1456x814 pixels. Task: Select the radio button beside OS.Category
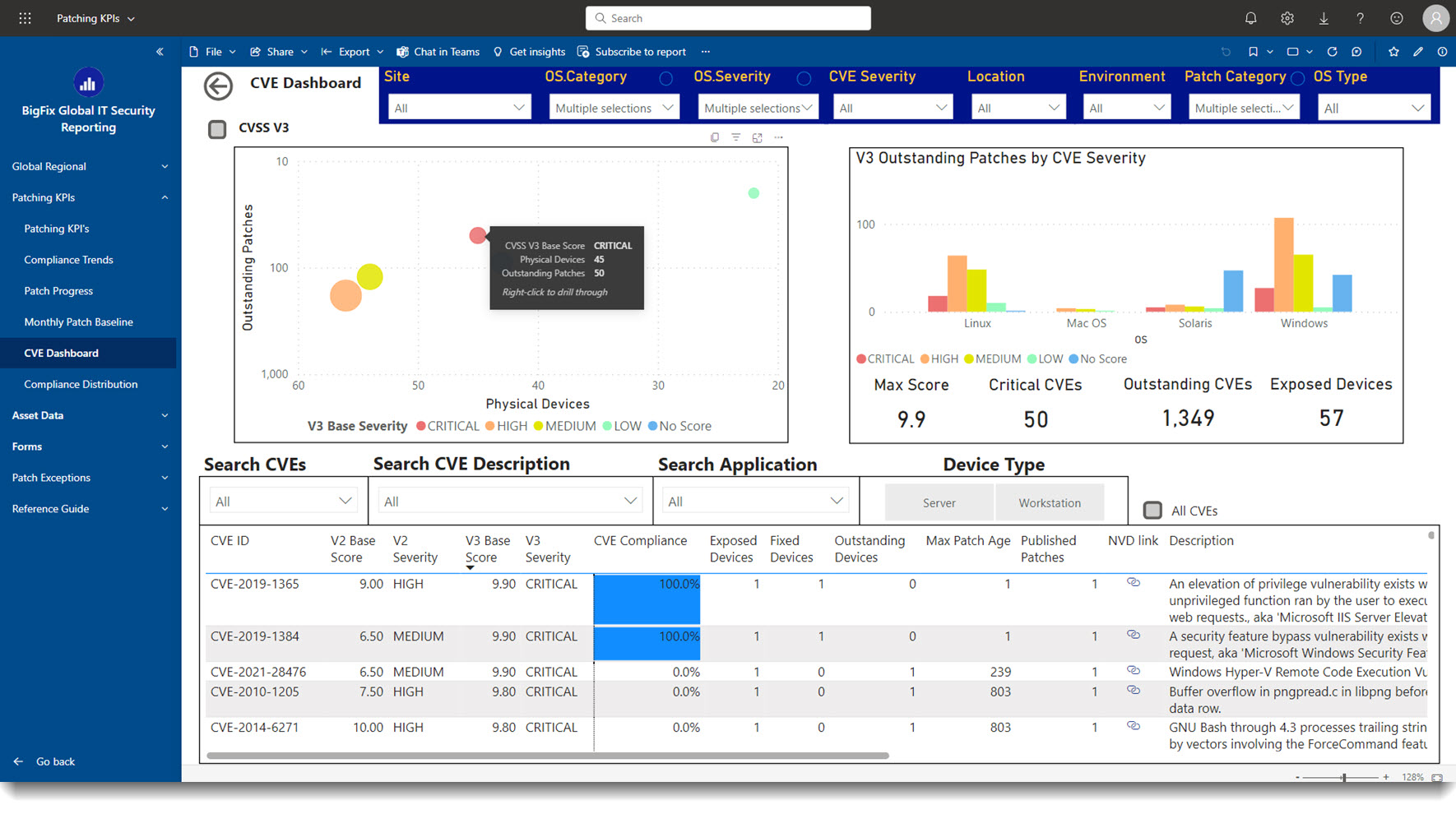665,79
